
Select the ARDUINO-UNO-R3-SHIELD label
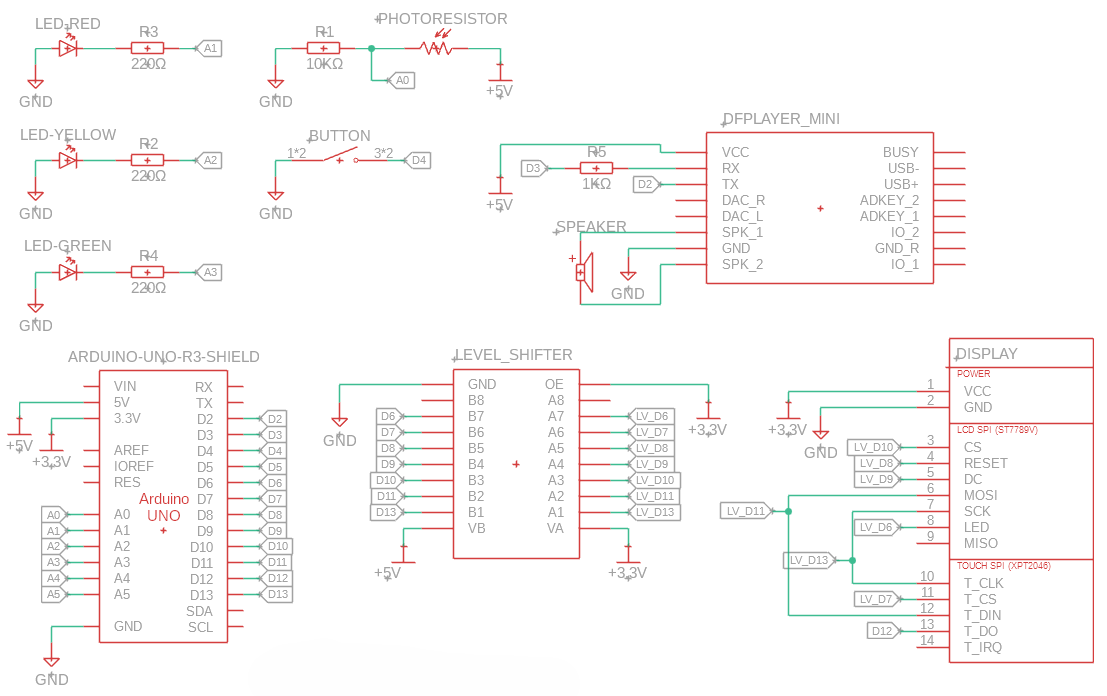point(164,357)
